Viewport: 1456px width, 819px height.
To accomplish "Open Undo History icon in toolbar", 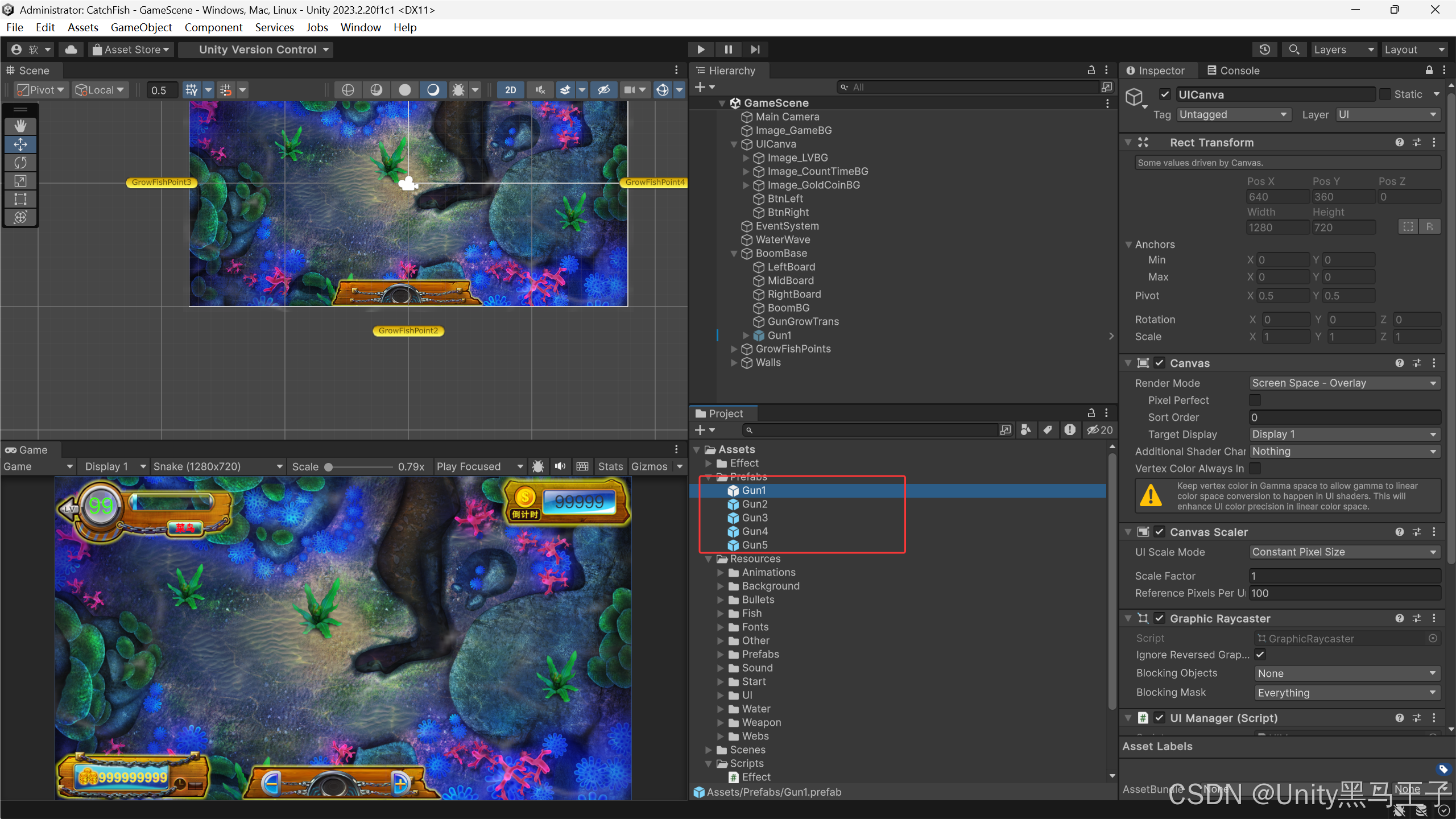I will (x=1264, y=49).
